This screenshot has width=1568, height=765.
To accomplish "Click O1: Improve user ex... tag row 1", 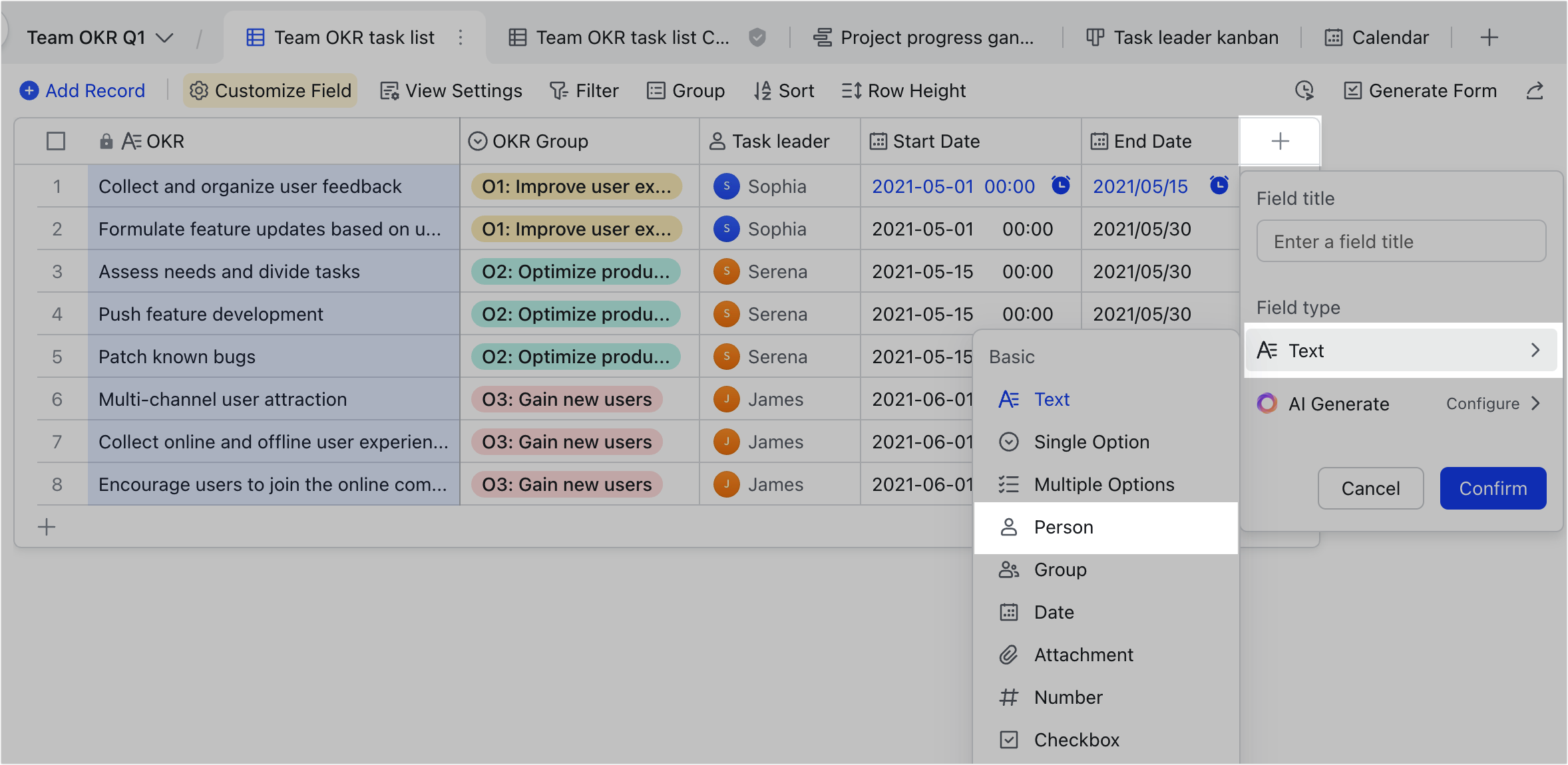I will [576, 186].
